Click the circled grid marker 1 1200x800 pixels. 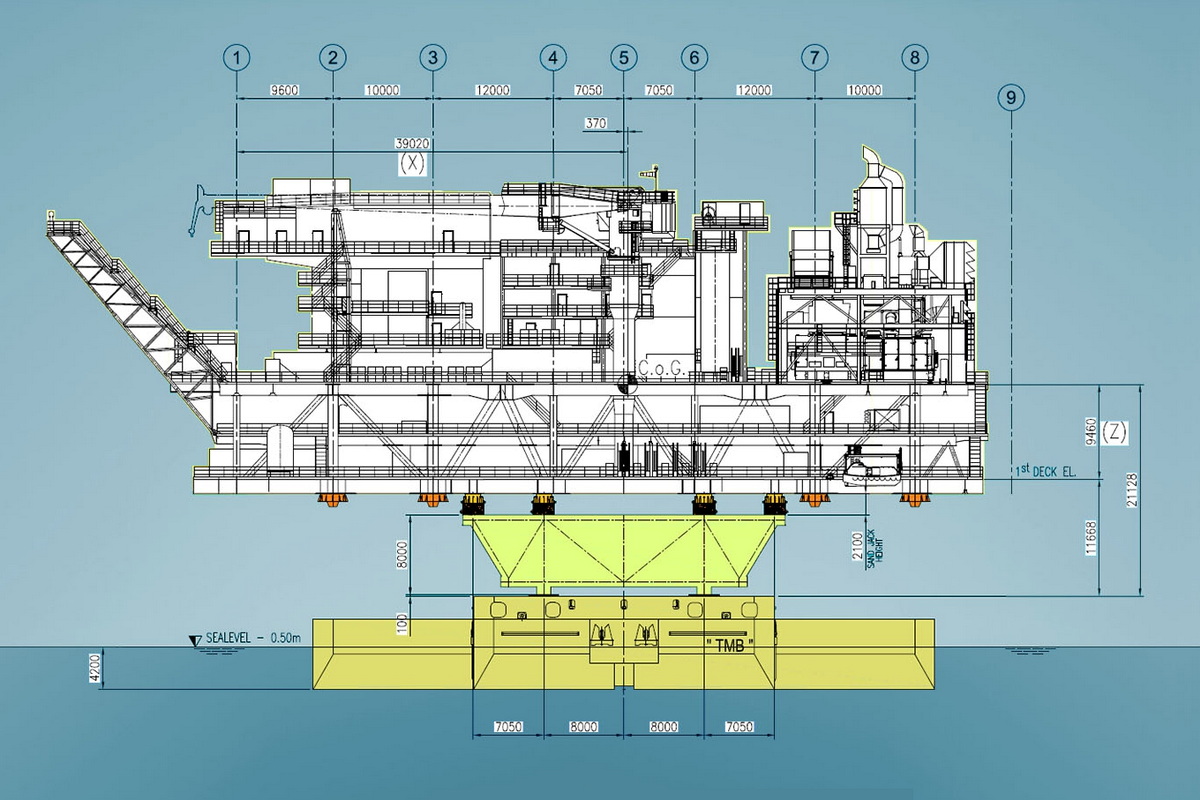(x=236, y=58)
